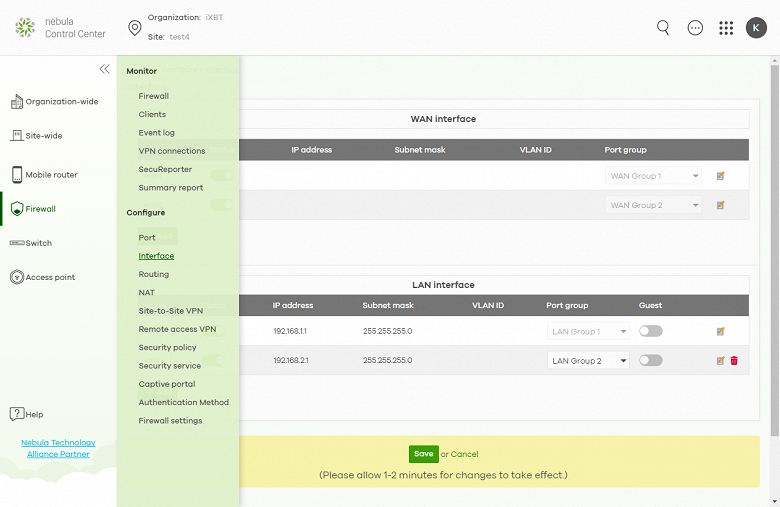Toggle Guest switch for 192.168.1.1 row
The image size is (780, 507).
651,331
